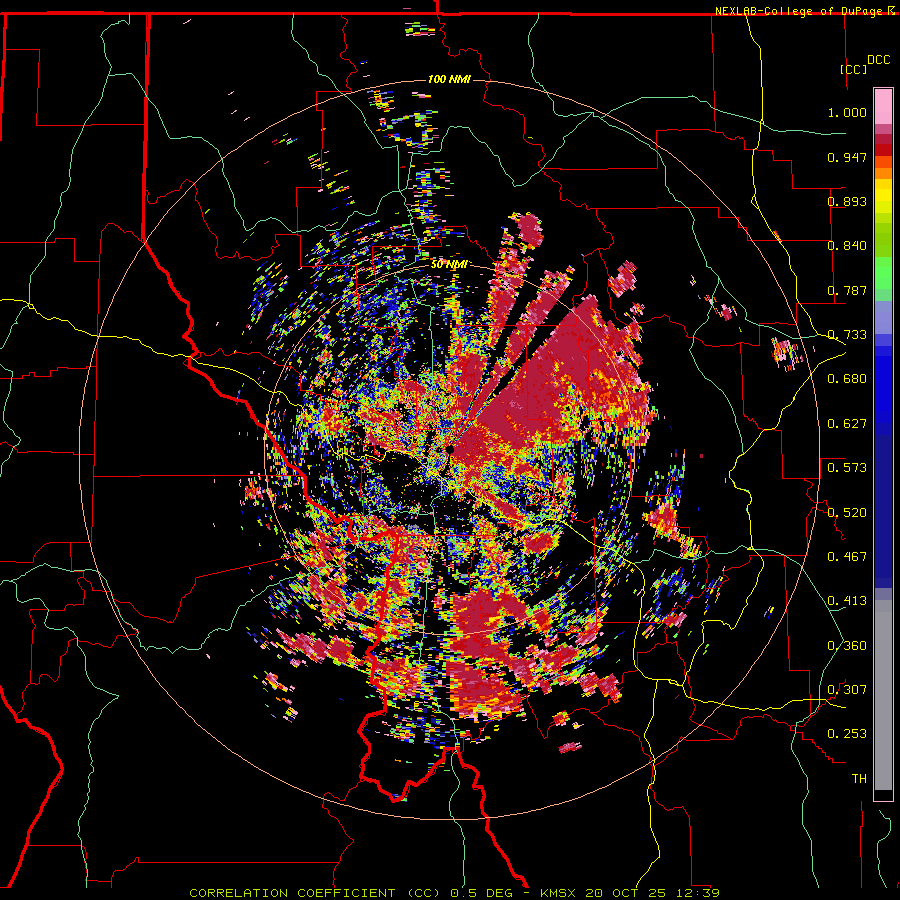The height and width of the screenshot is (900, 900).
Task: Click the 0.520 legend value
Action: [x=847, y=513]
